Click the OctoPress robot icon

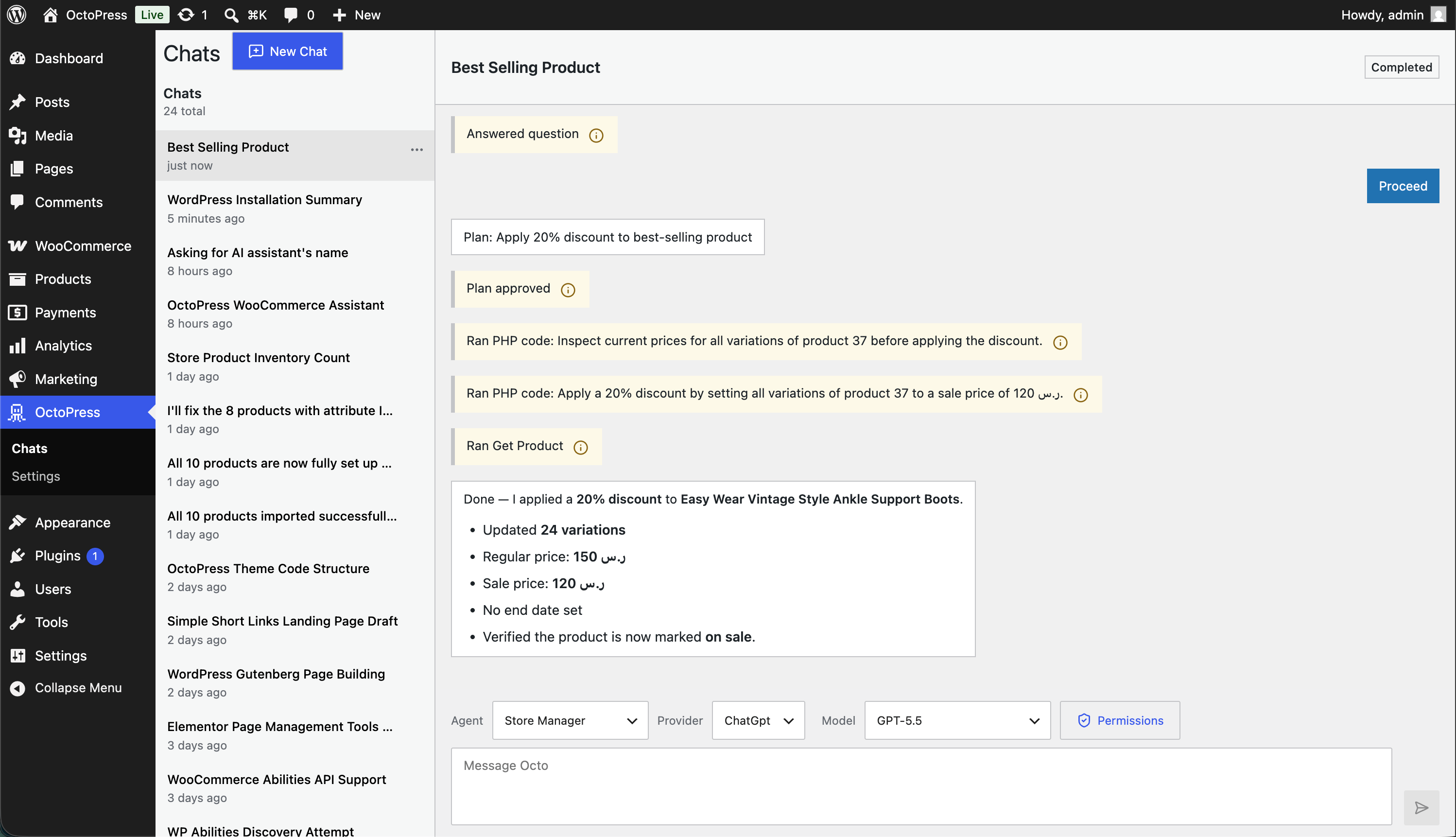coord(17,412)
